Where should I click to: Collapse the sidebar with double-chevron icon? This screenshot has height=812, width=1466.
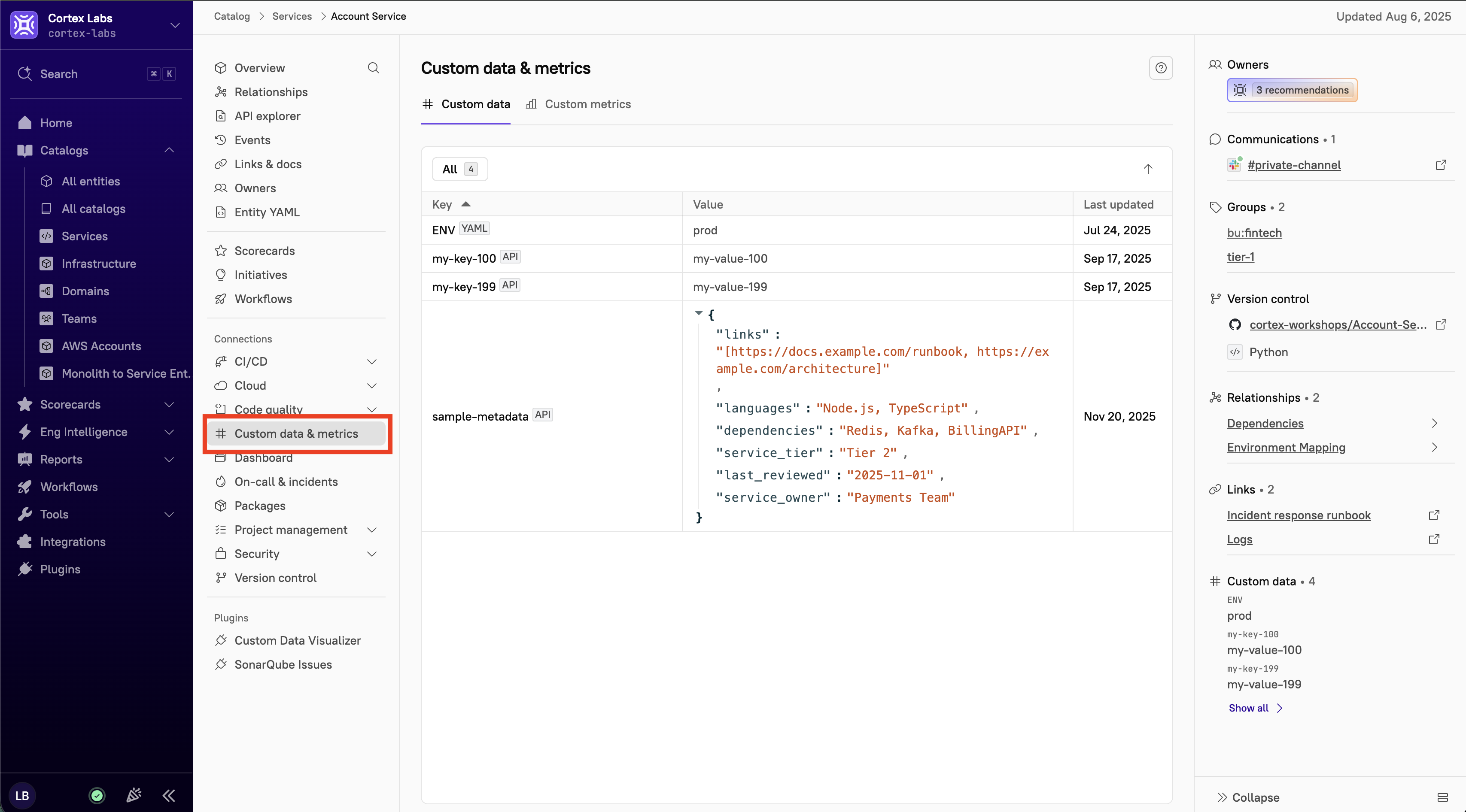click(x=169, y=796)
